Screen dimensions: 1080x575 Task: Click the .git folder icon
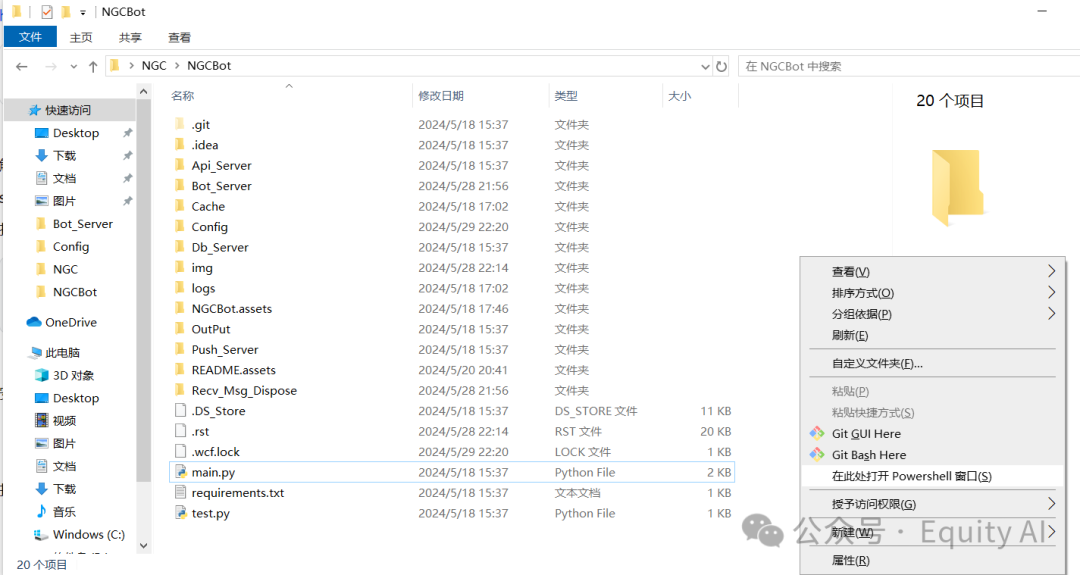[x=180, y=124]
